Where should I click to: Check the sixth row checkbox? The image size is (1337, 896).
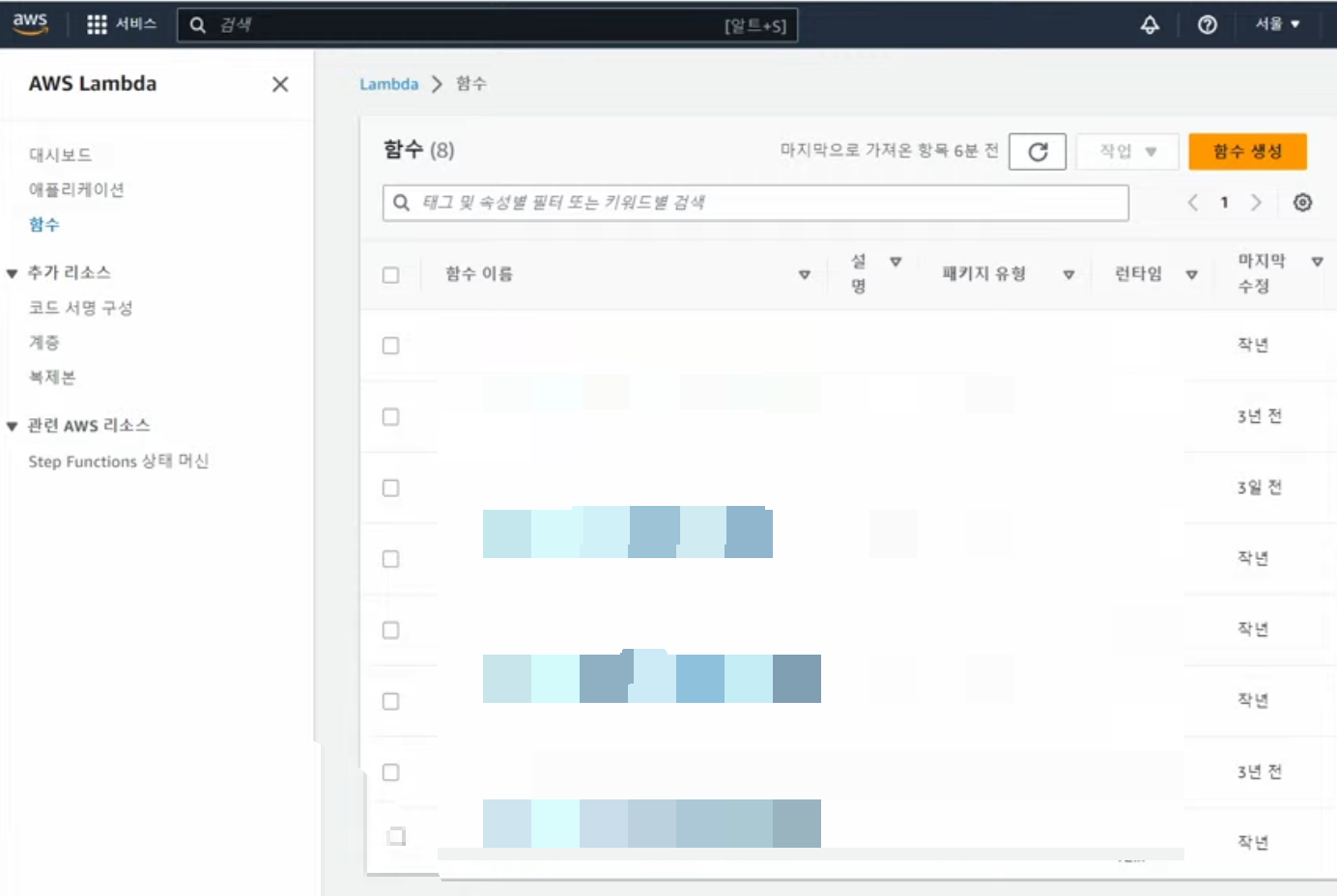coord(390,701)
